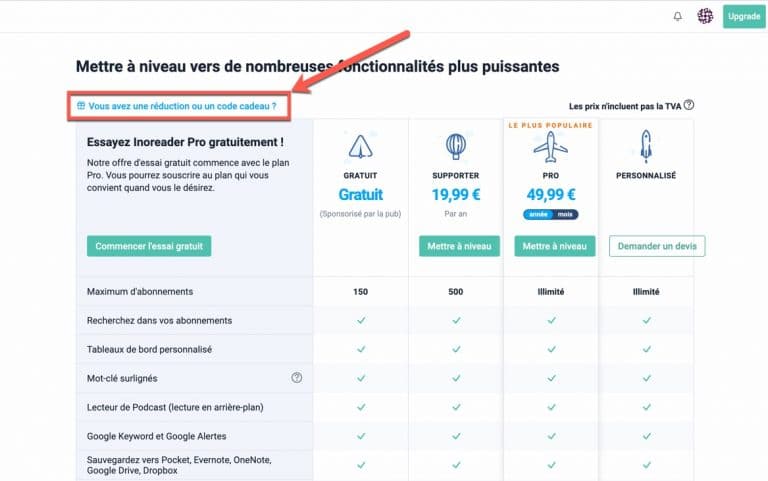768x481 pixels.
Task: Start the free trial with Commencer l'essai gratuit
Action: [148, 246]
